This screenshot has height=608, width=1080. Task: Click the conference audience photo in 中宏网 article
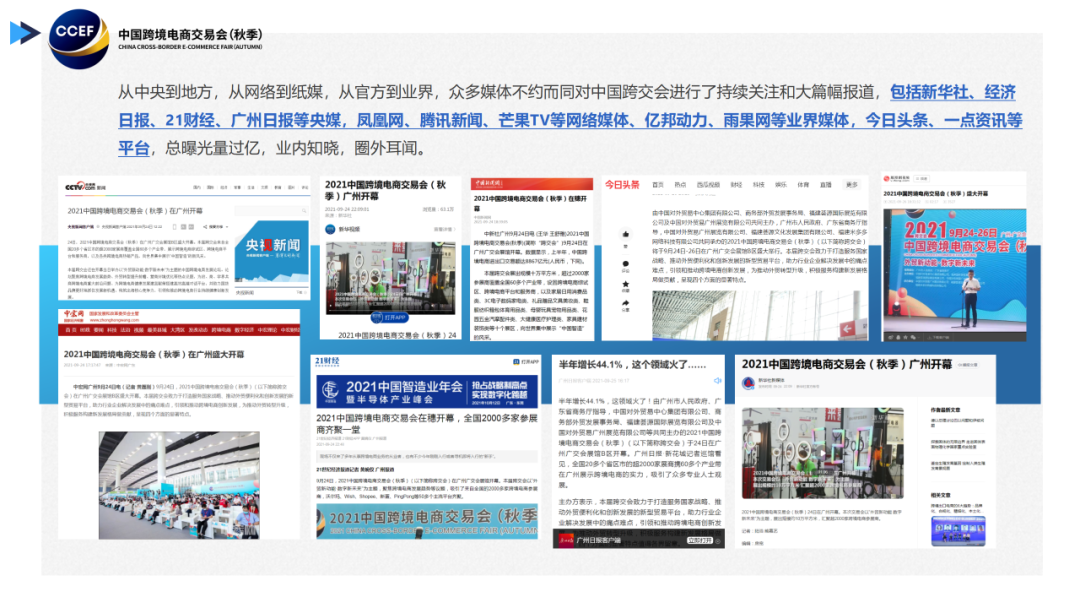tap(179, 485)
